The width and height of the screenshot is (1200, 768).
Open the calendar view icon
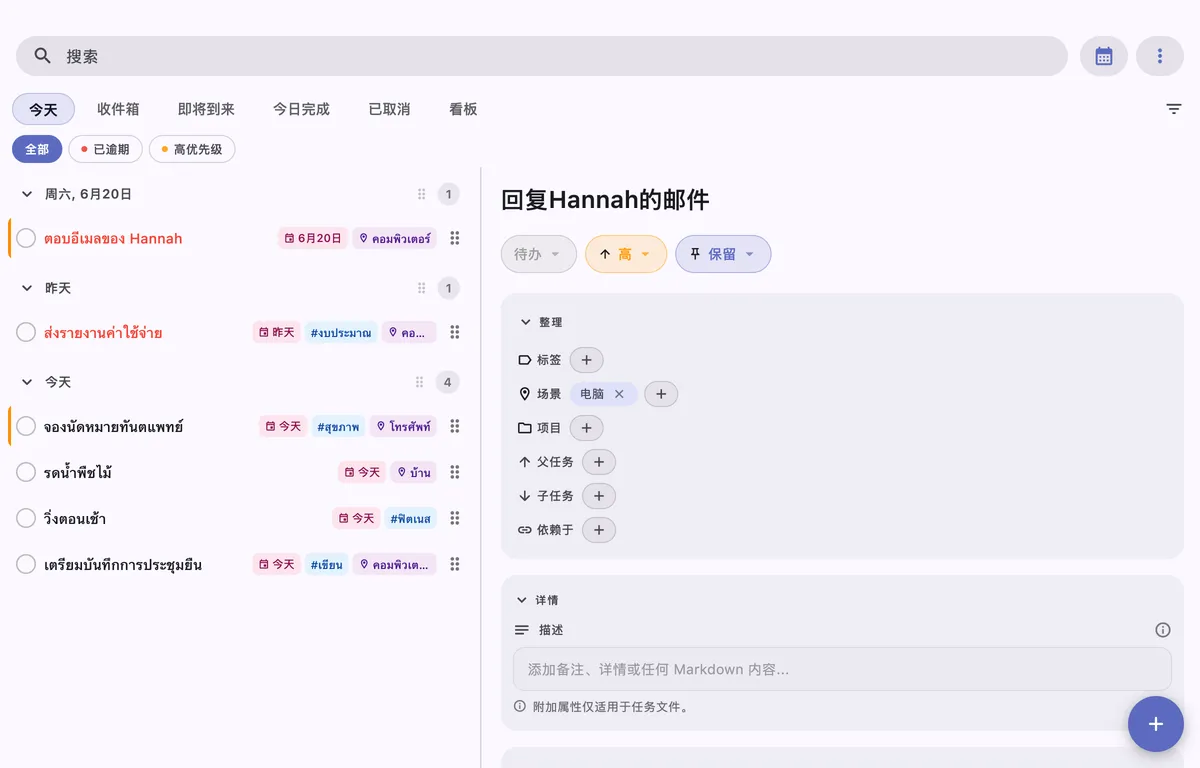(1104, 56)
